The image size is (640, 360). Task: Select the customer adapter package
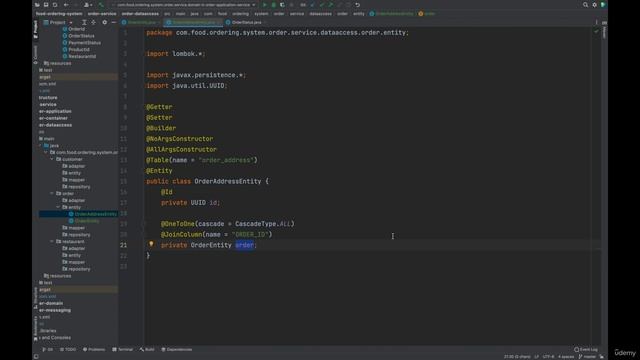click(x=77, y=166)
